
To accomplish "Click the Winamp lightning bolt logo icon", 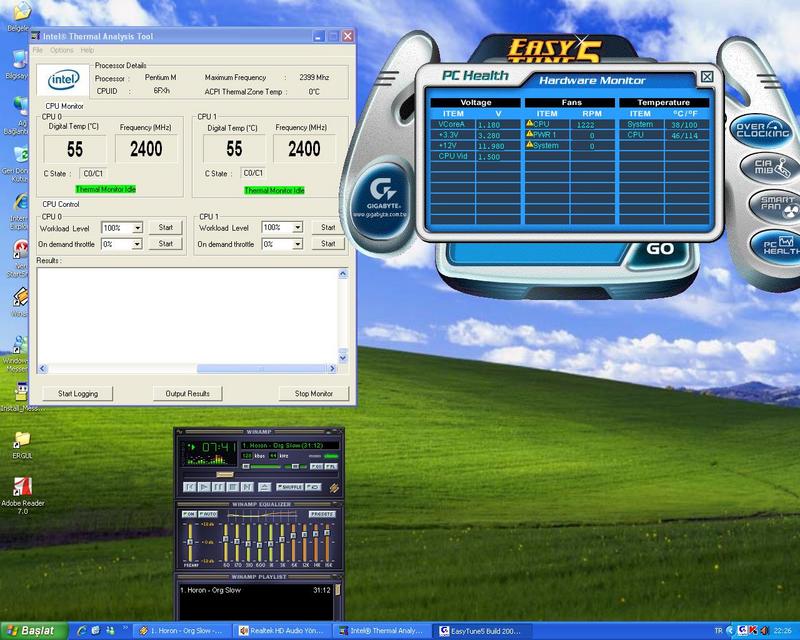I will pos(334,488).
